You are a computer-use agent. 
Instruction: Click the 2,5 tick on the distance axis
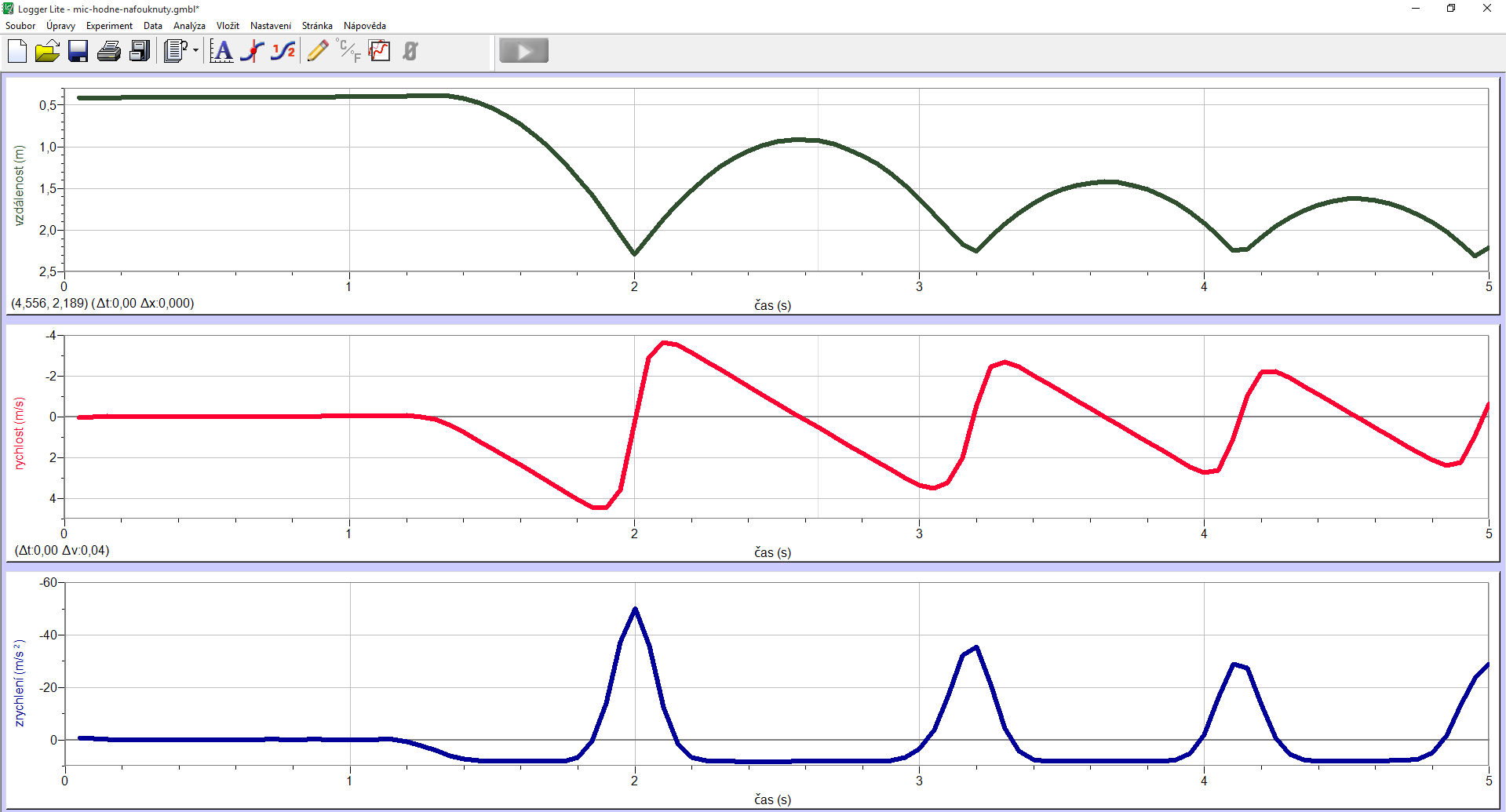point(48,271)
